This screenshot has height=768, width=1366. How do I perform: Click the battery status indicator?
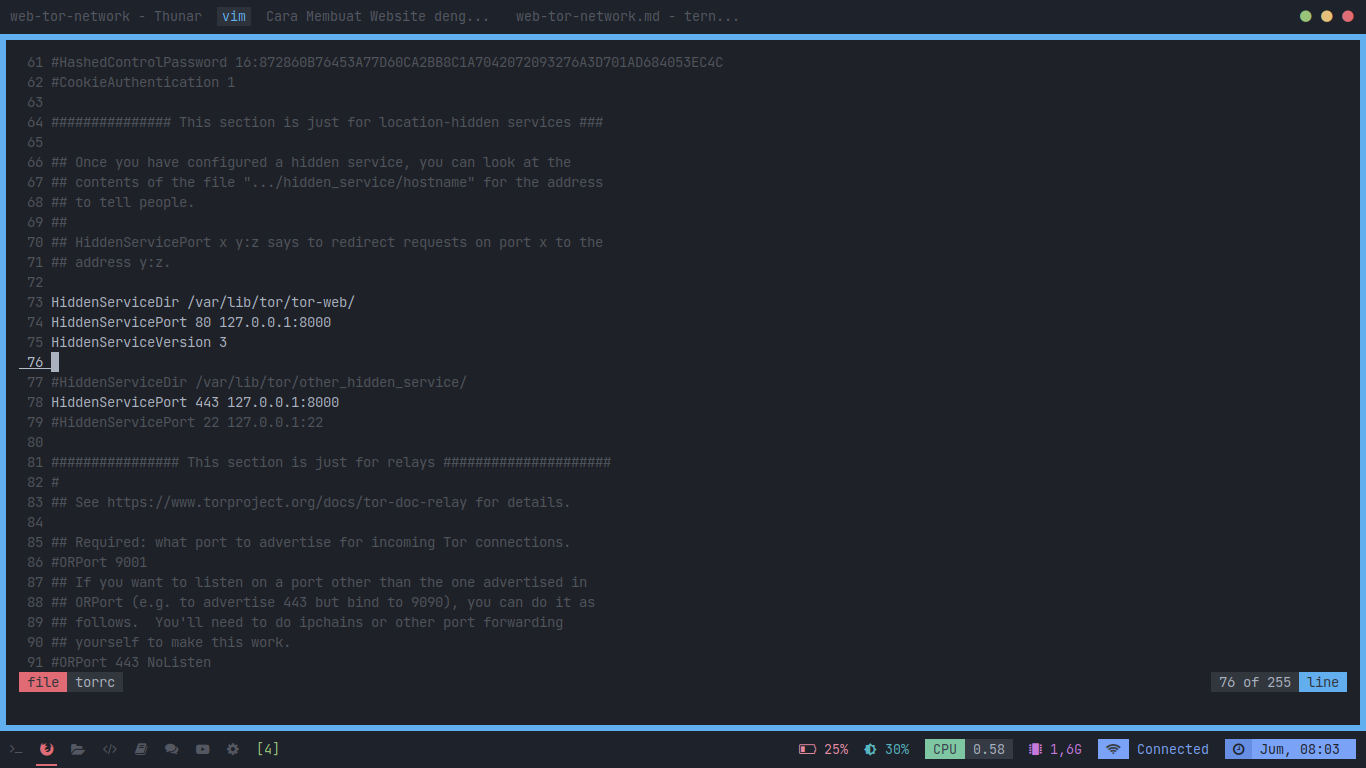(x=823, y=749)
